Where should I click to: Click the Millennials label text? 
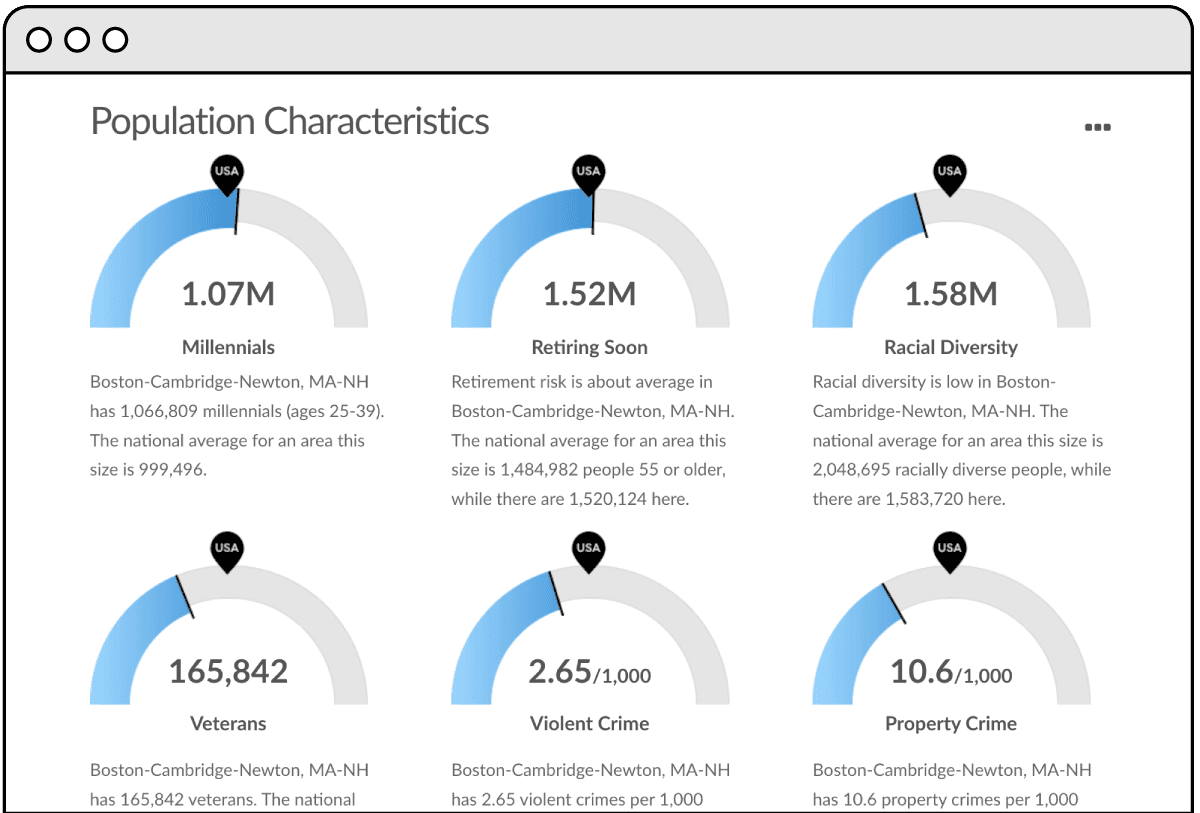click(x=228, y=348)
